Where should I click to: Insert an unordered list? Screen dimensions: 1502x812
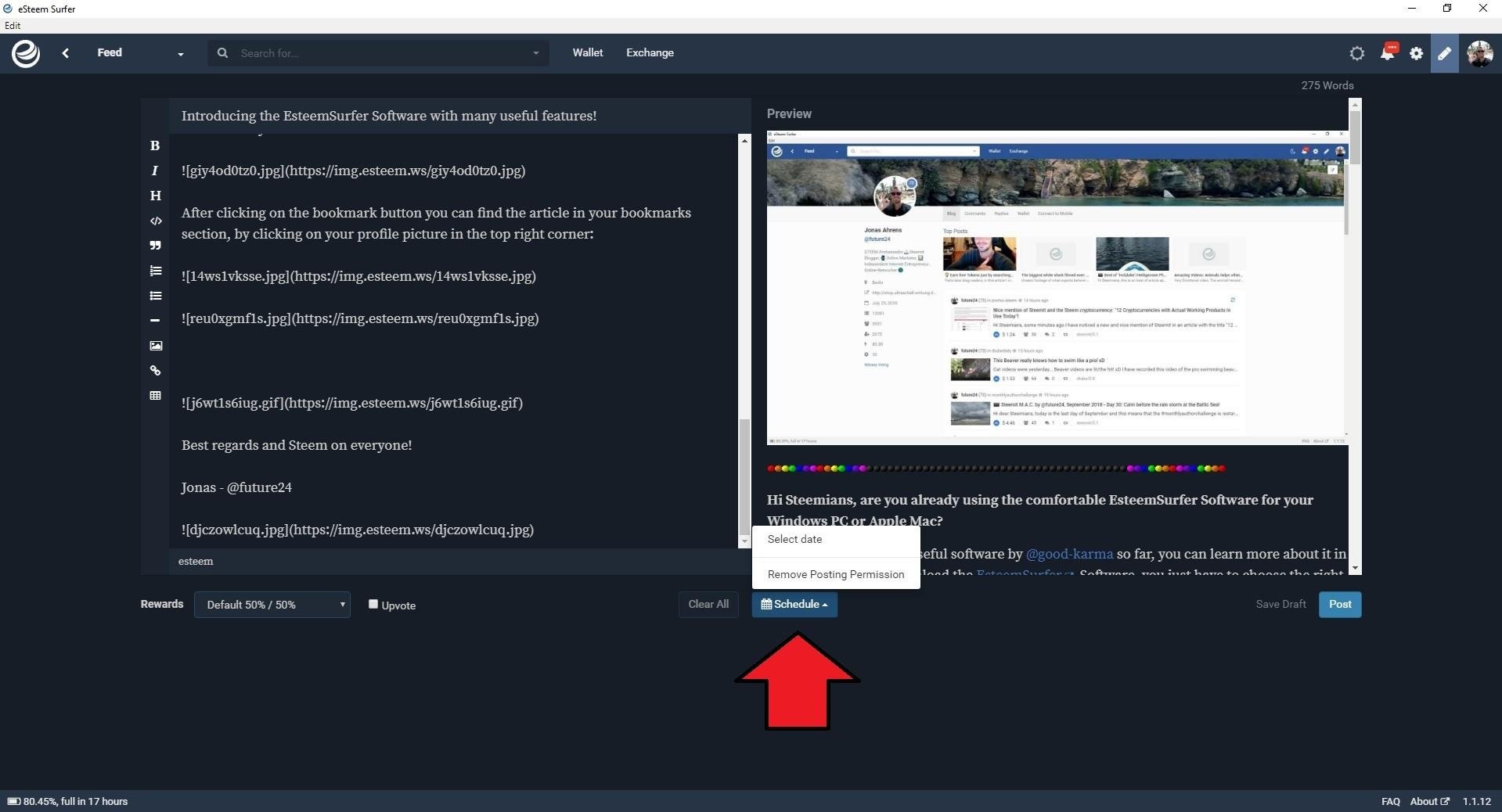pyautogui.click(x=155, y=296)
